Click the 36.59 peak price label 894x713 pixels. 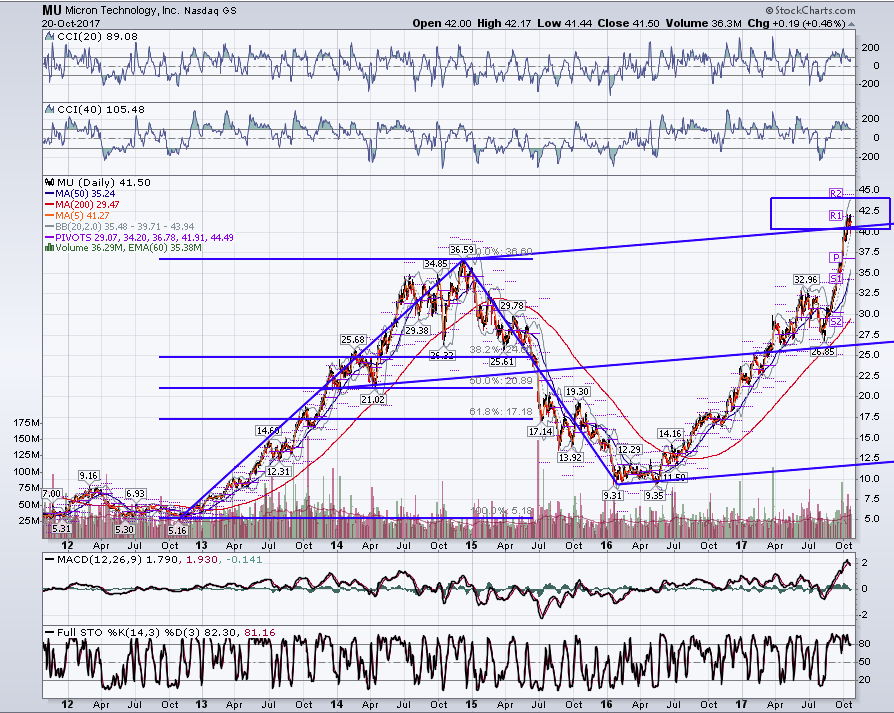[461, 250]
